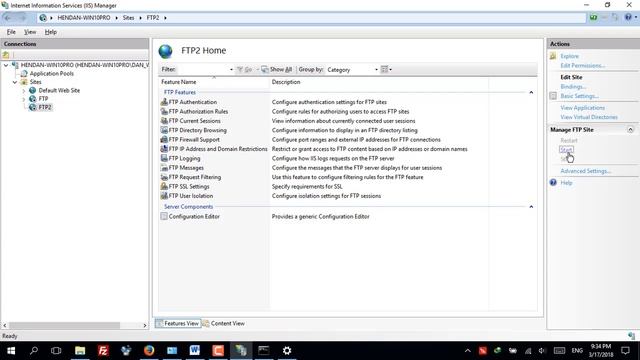Open Configuration Editor feature icon
Image resolution: width=640 pixels, height=360 pixels.
[x=164, y=216]
